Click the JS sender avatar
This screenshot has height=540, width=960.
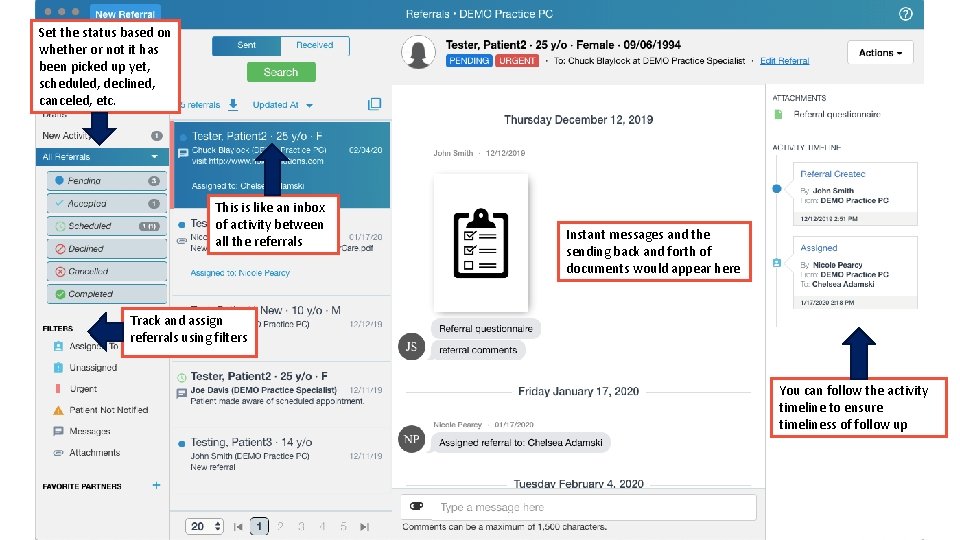(x=411, y=347)
